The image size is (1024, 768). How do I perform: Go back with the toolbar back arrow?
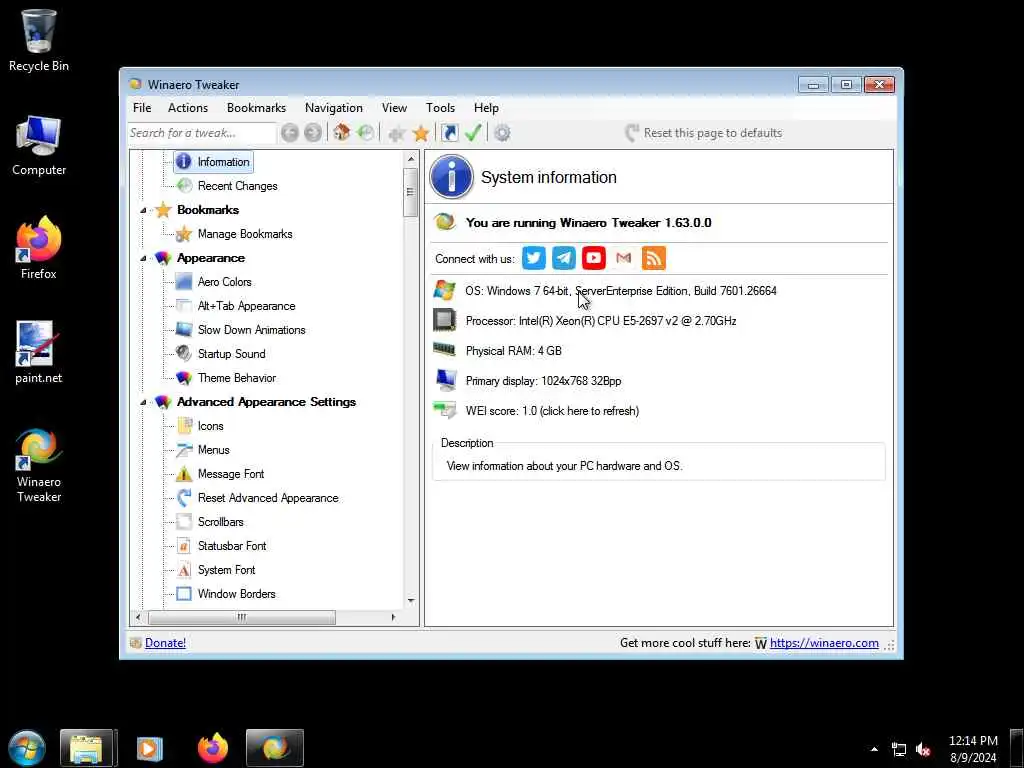(x=290, y=133)
